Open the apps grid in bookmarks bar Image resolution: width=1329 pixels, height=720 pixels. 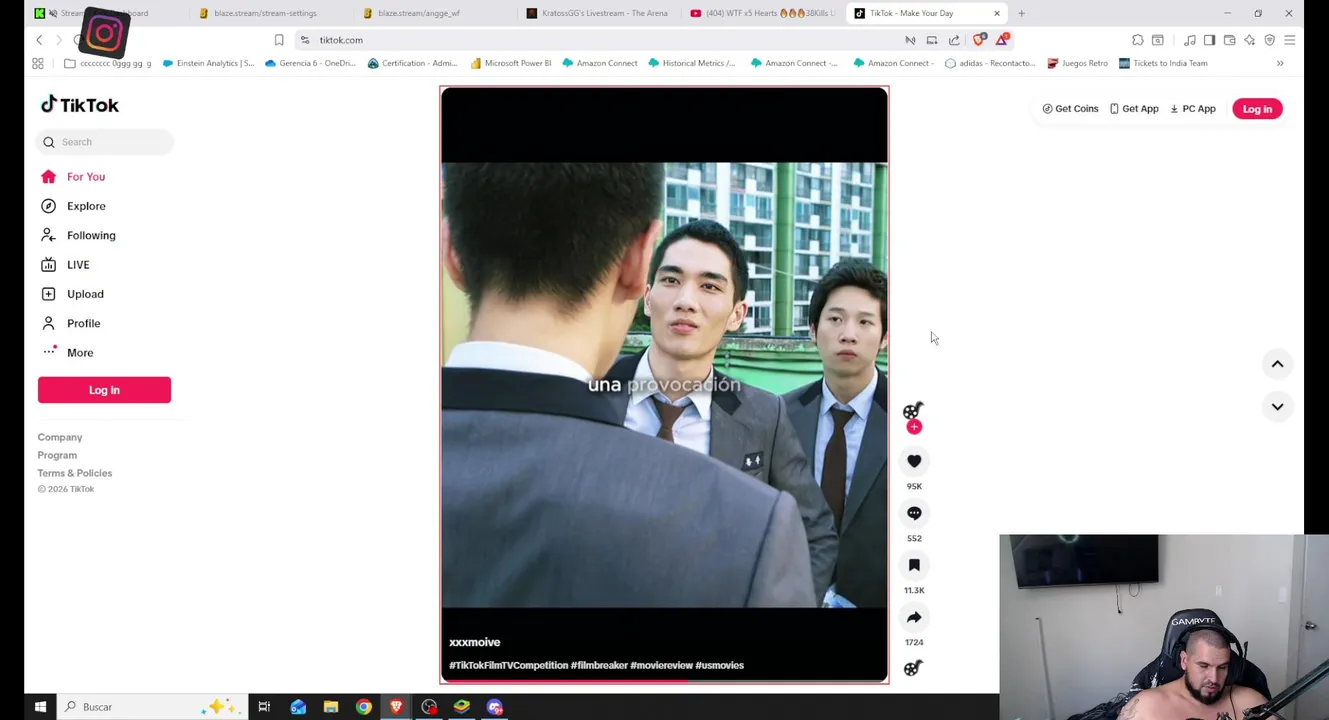point(38,63)
